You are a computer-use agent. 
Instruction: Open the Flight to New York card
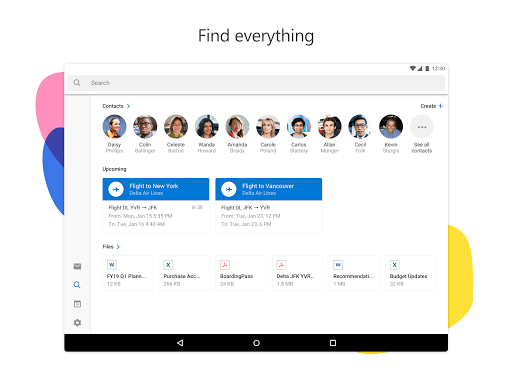click(x=156, y=205)
